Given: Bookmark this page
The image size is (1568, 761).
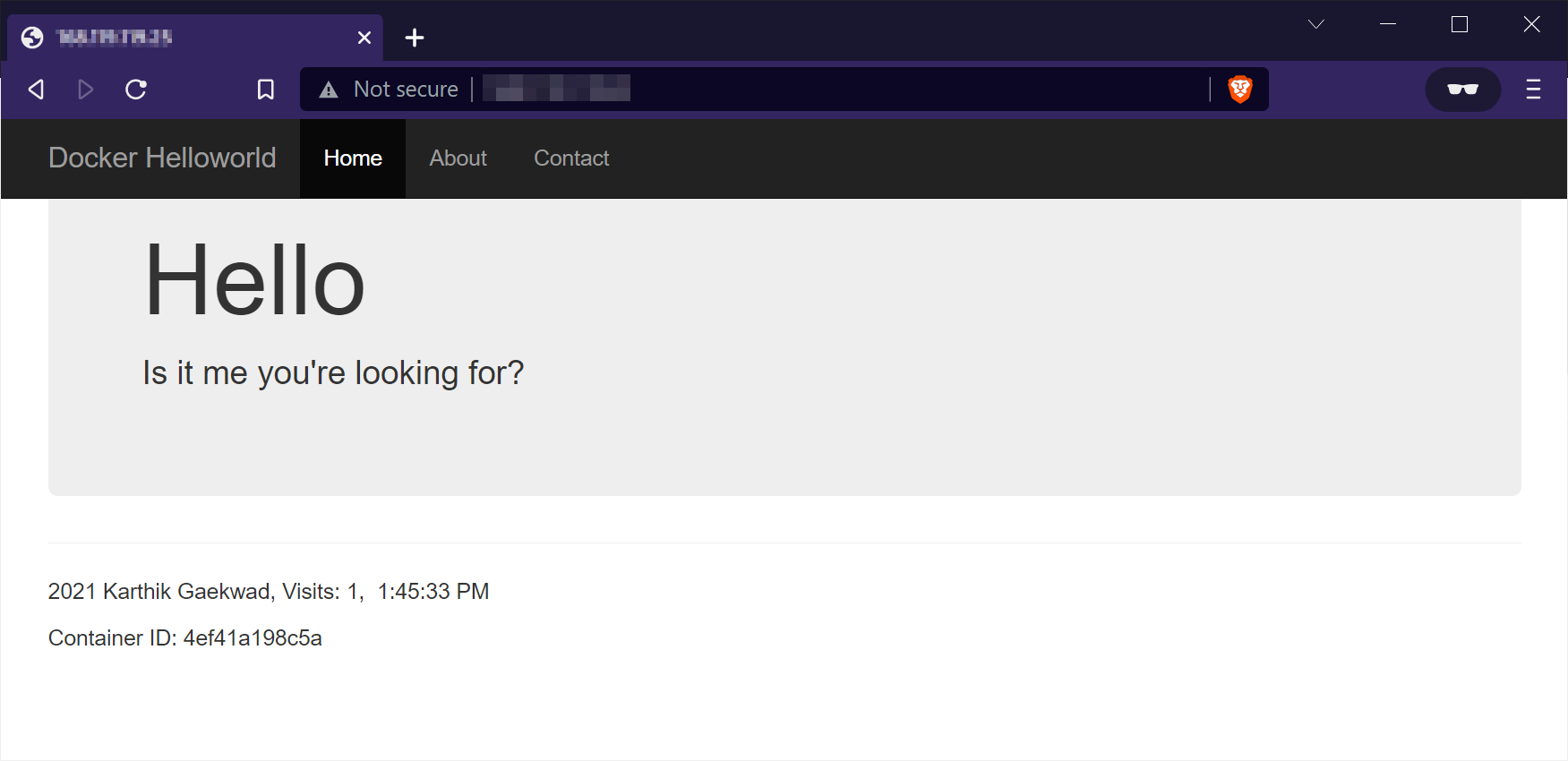Looking at the screenshot, I should pyautogui.click(x=265, y=89).
